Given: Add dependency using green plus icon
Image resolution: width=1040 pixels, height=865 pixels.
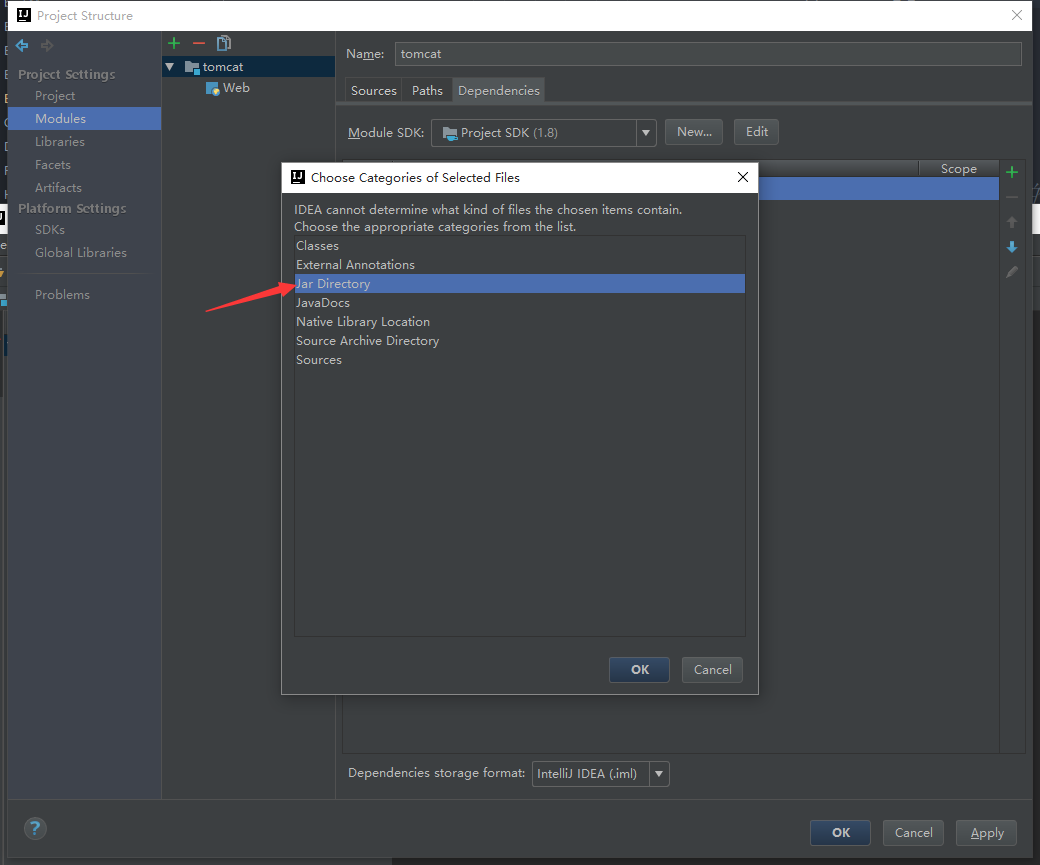Looking at the screenshot, I should coord(1011,172).
